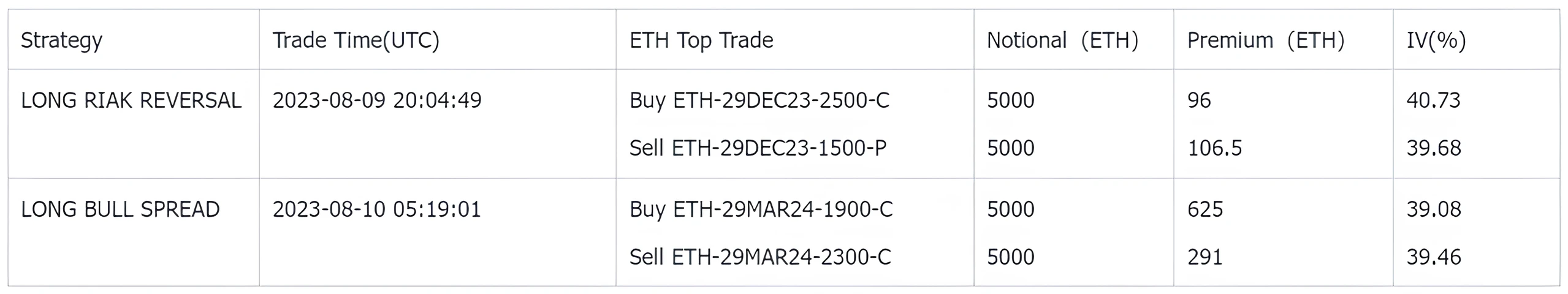Click the premium value 291

pos(1205,257)
